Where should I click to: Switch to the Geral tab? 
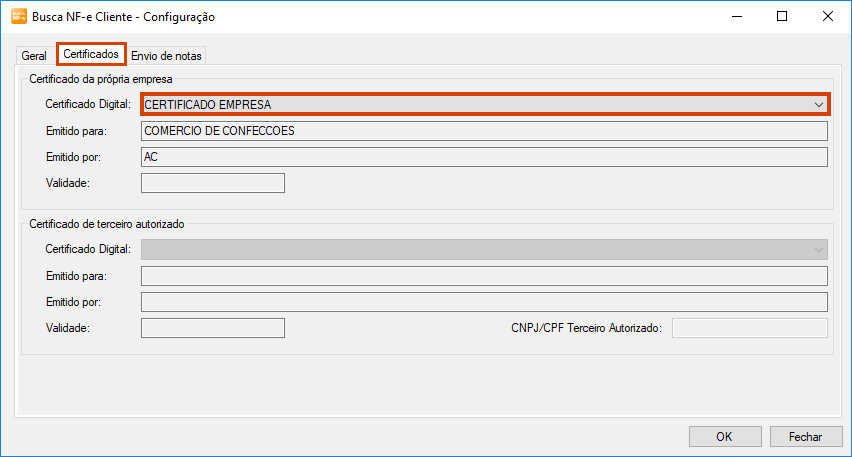pyautogui.click(x=34, y=56)
